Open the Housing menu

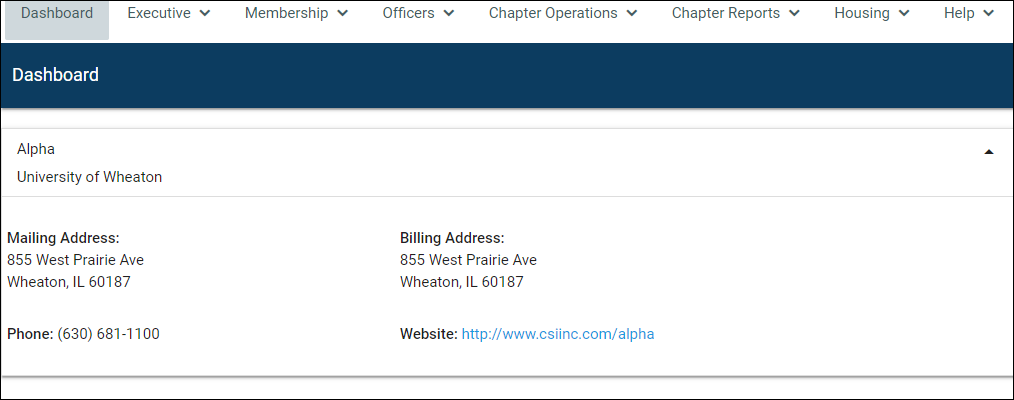[x=862, y=14]
